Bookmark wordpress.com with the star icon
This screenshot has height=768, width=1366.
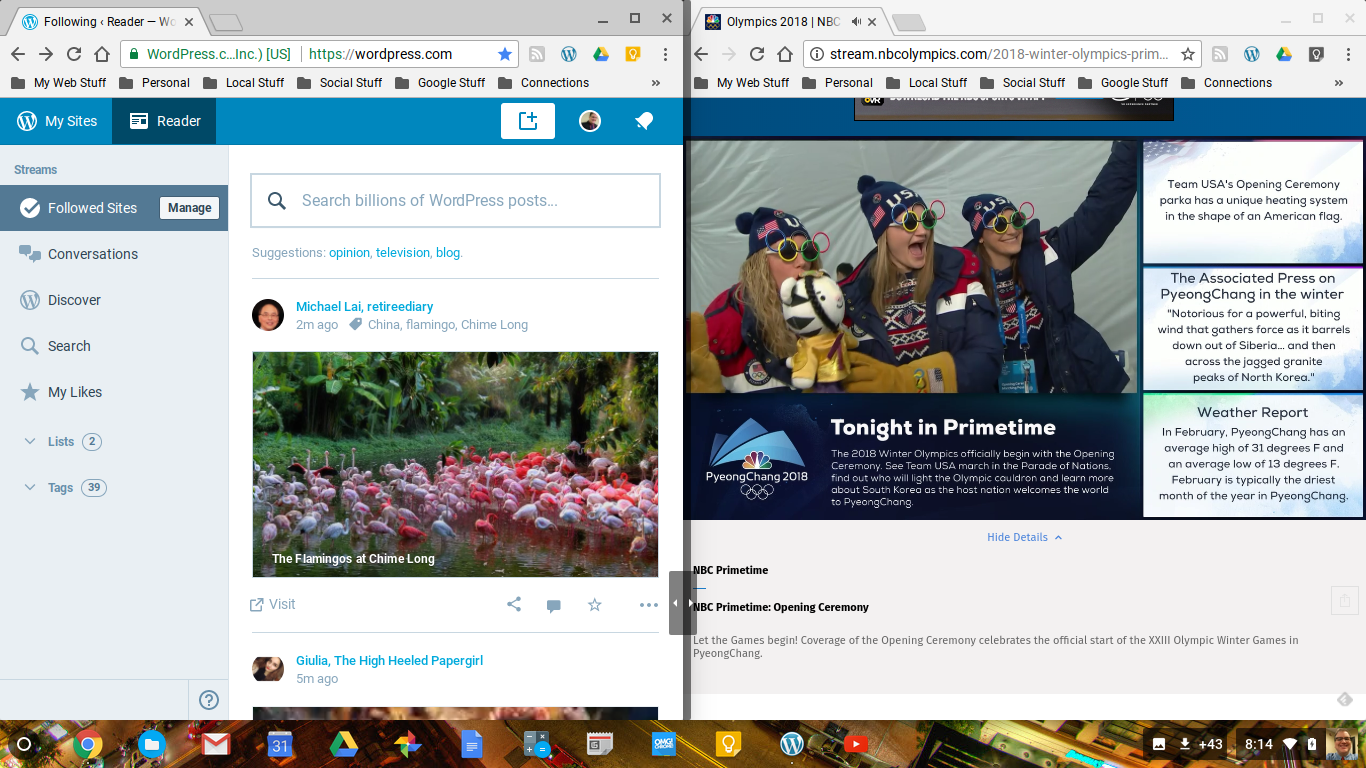click(x=505, y=54)
